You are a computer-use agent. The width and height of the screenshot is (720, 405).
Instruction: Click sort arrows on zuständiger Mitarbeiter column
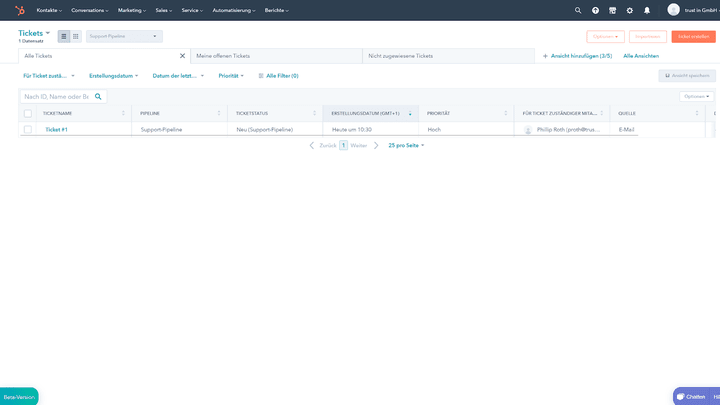(602, 113)
